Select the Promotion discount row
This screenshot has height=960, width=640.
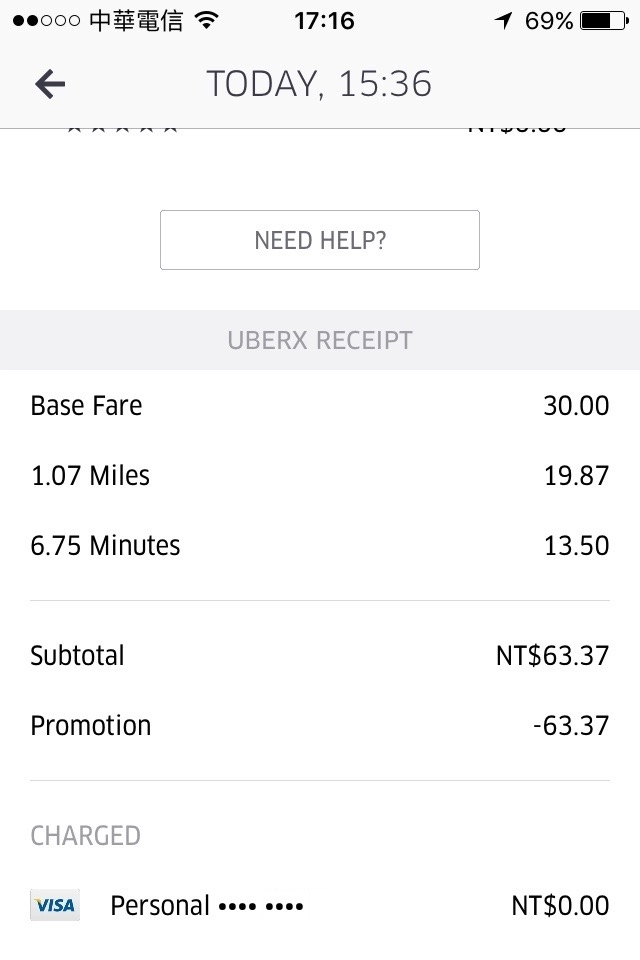coord(90,725)
